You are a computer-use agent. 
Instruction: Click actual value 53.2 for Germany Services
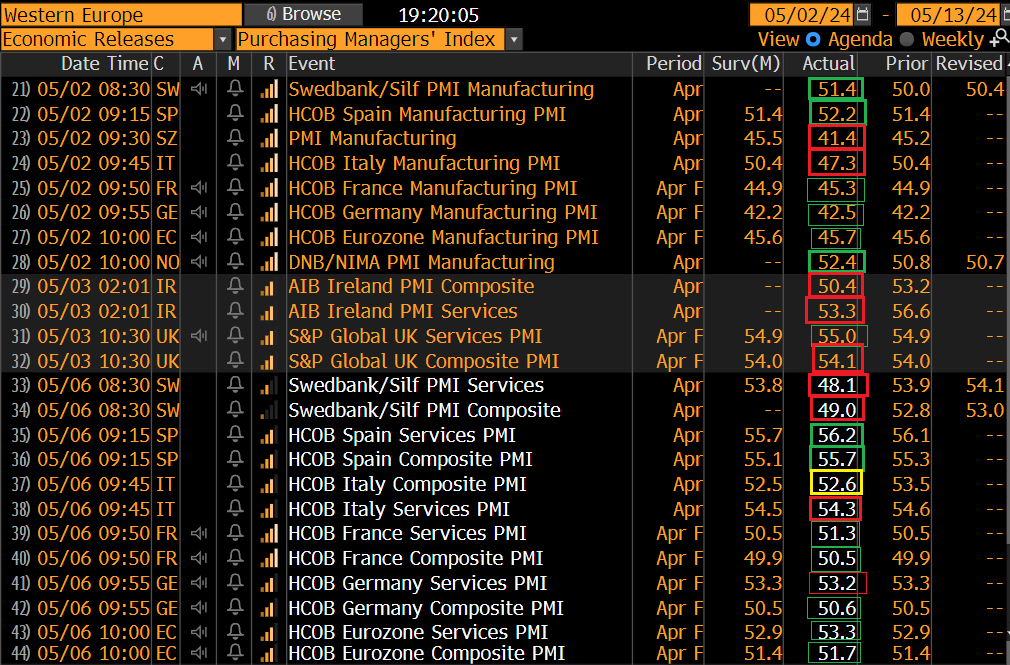click(x=837, y=583)
